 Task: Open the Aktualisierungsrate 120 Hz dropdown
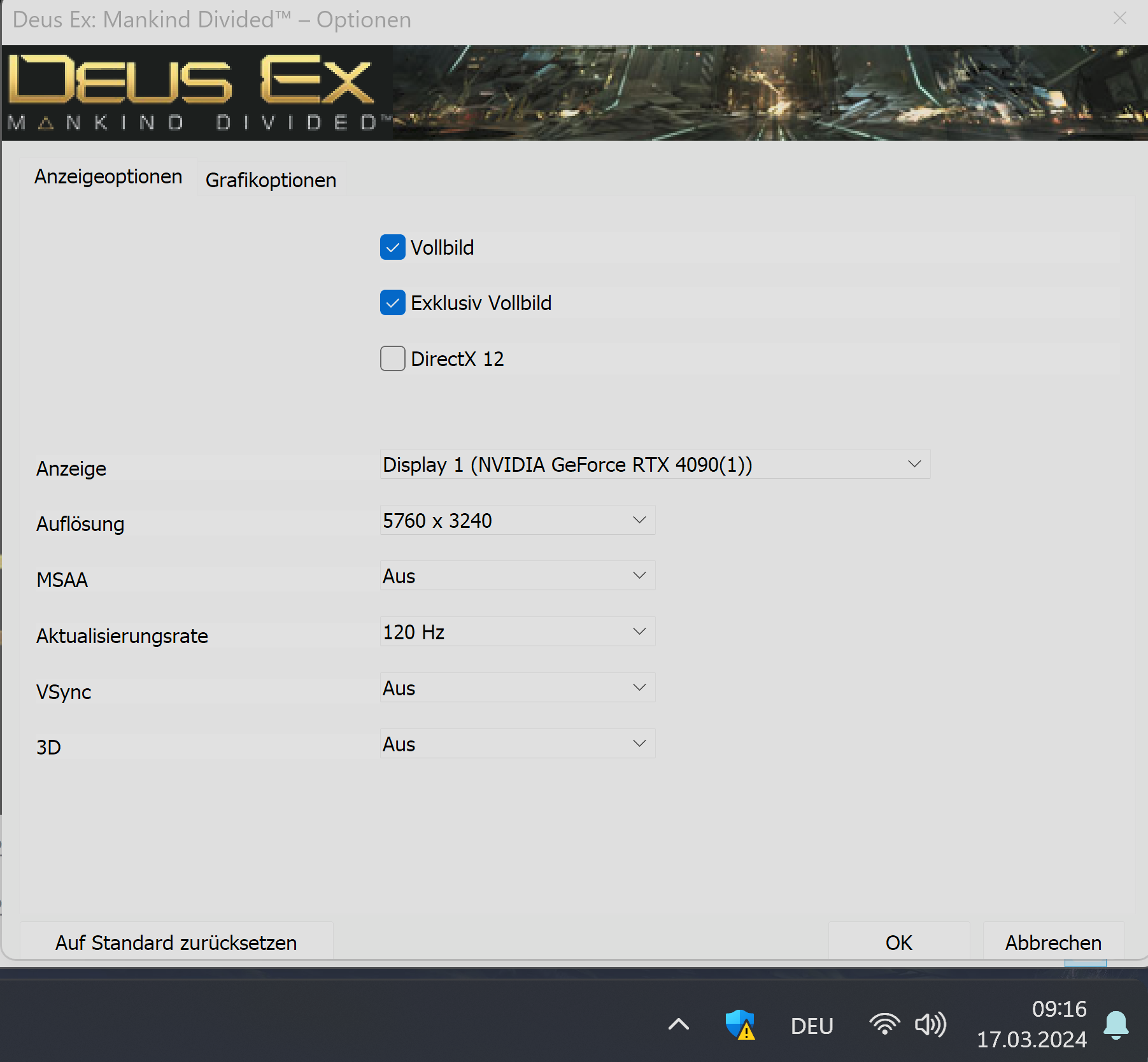coord(518,632)
